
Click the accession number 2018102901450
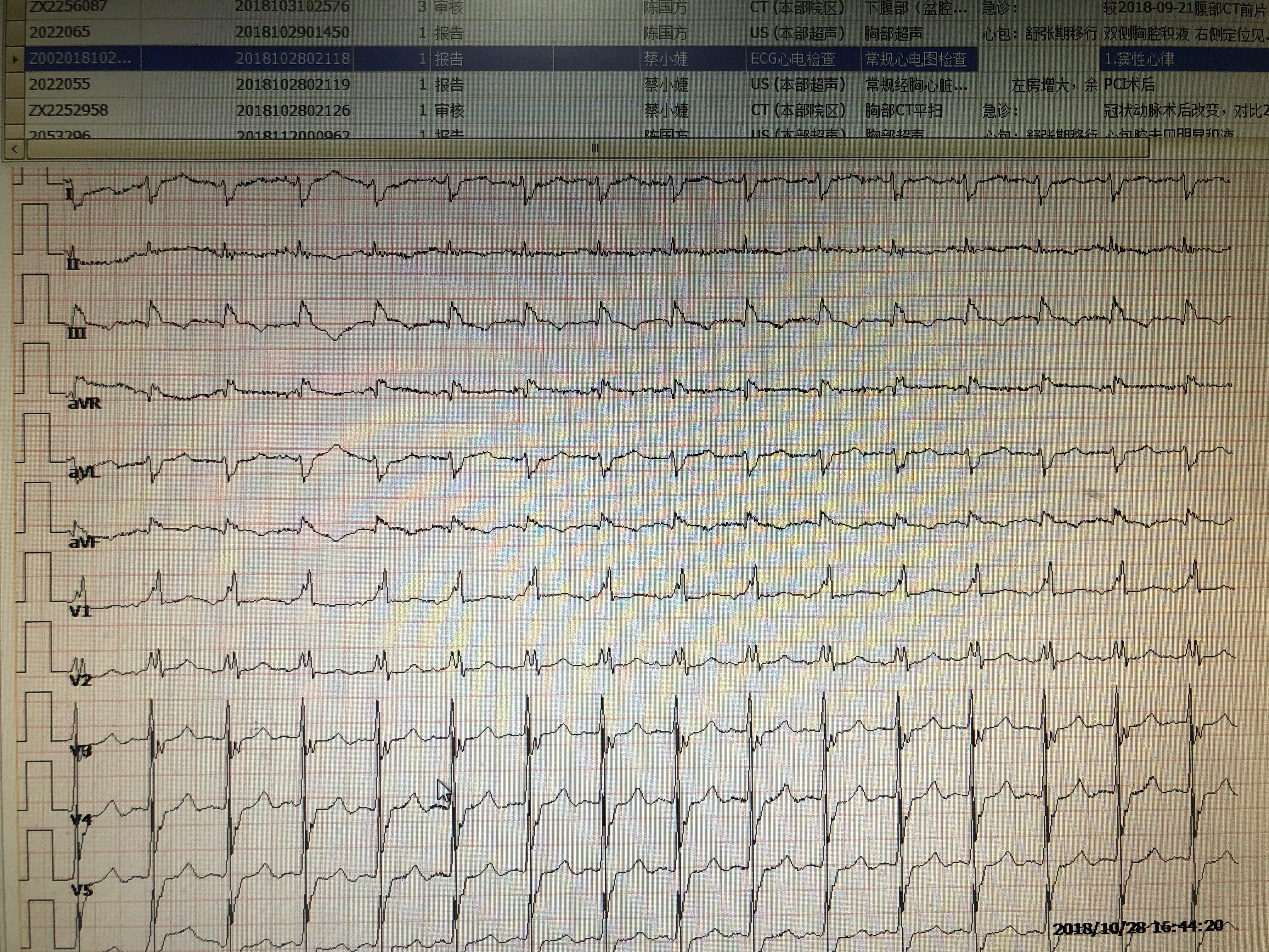(292, 33)
